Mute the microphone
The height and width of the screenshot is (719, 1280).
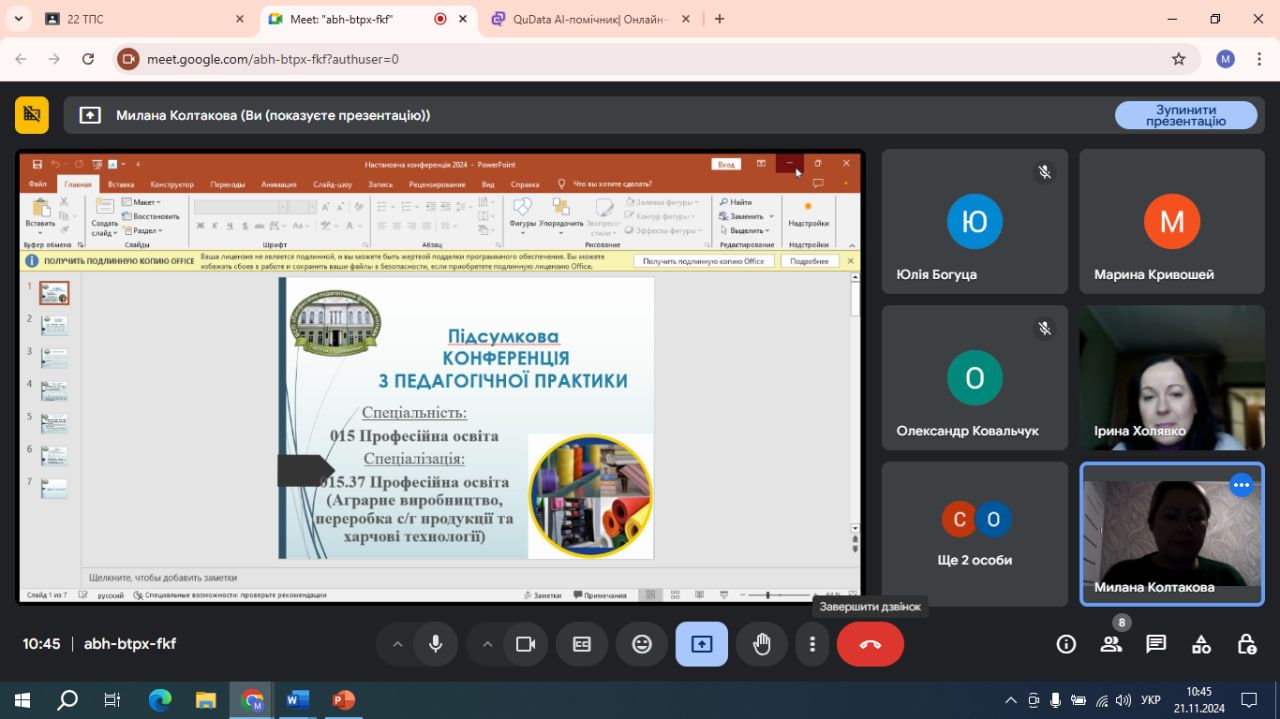click(x=436, y=644)
